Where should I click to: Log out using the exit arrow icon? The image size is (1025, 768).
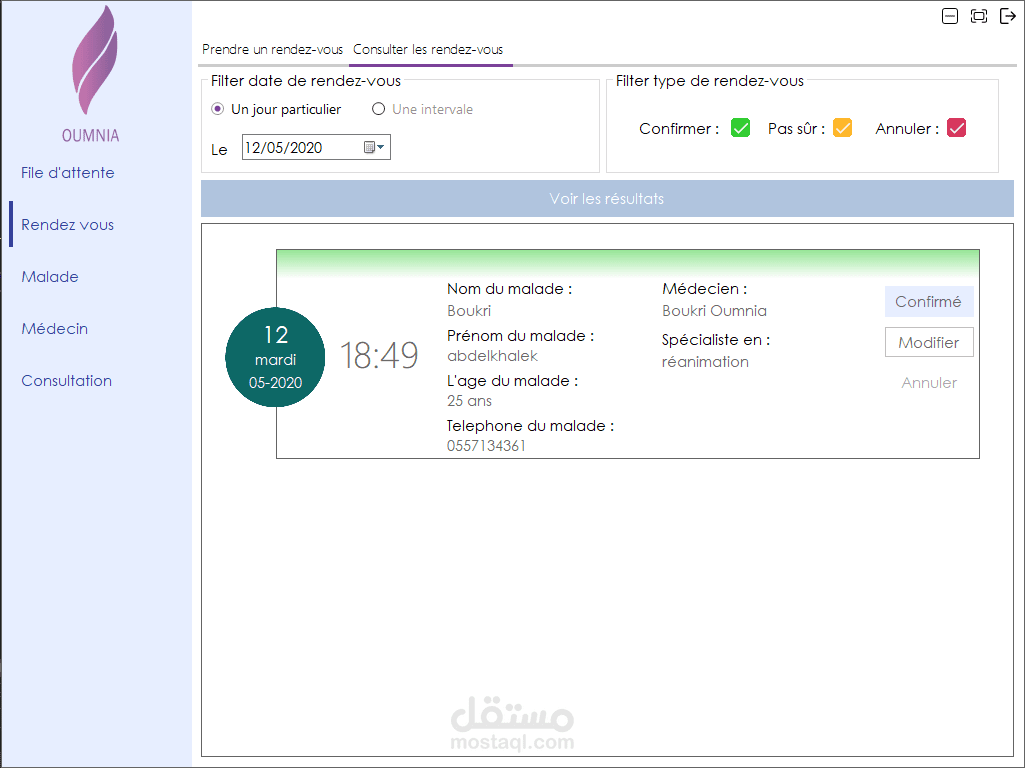coord(1007,16)
